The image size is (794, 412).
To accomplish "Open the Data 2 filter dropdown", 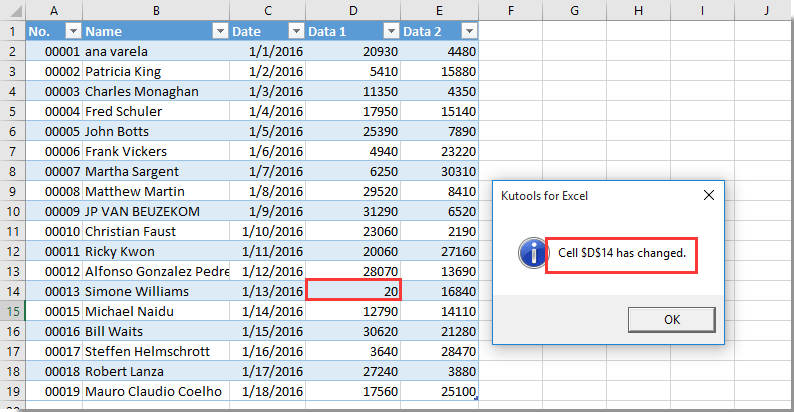I will (468, 31).
